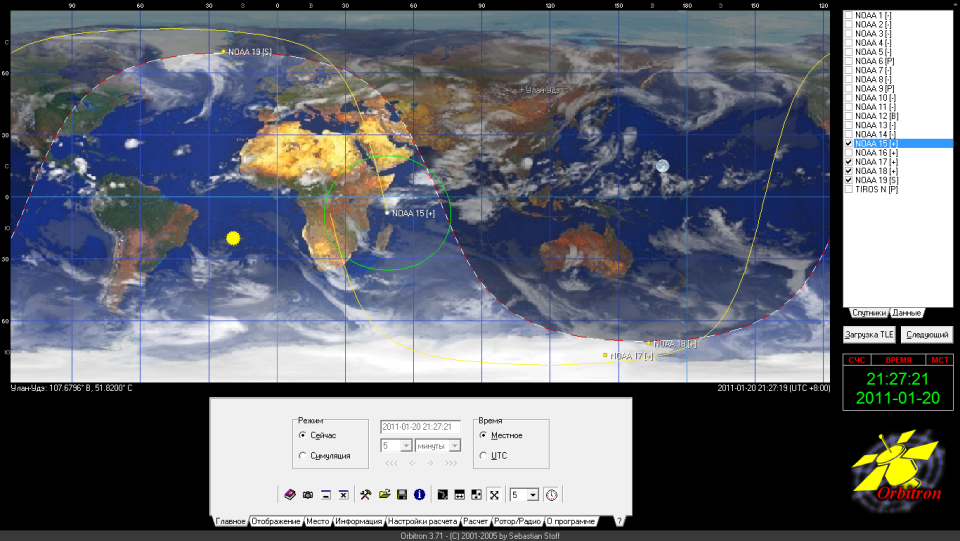The width and height of the screenshot is (960, 541).
Task: Select the NOAA 12 [B] list row
Action: (898, 116)
